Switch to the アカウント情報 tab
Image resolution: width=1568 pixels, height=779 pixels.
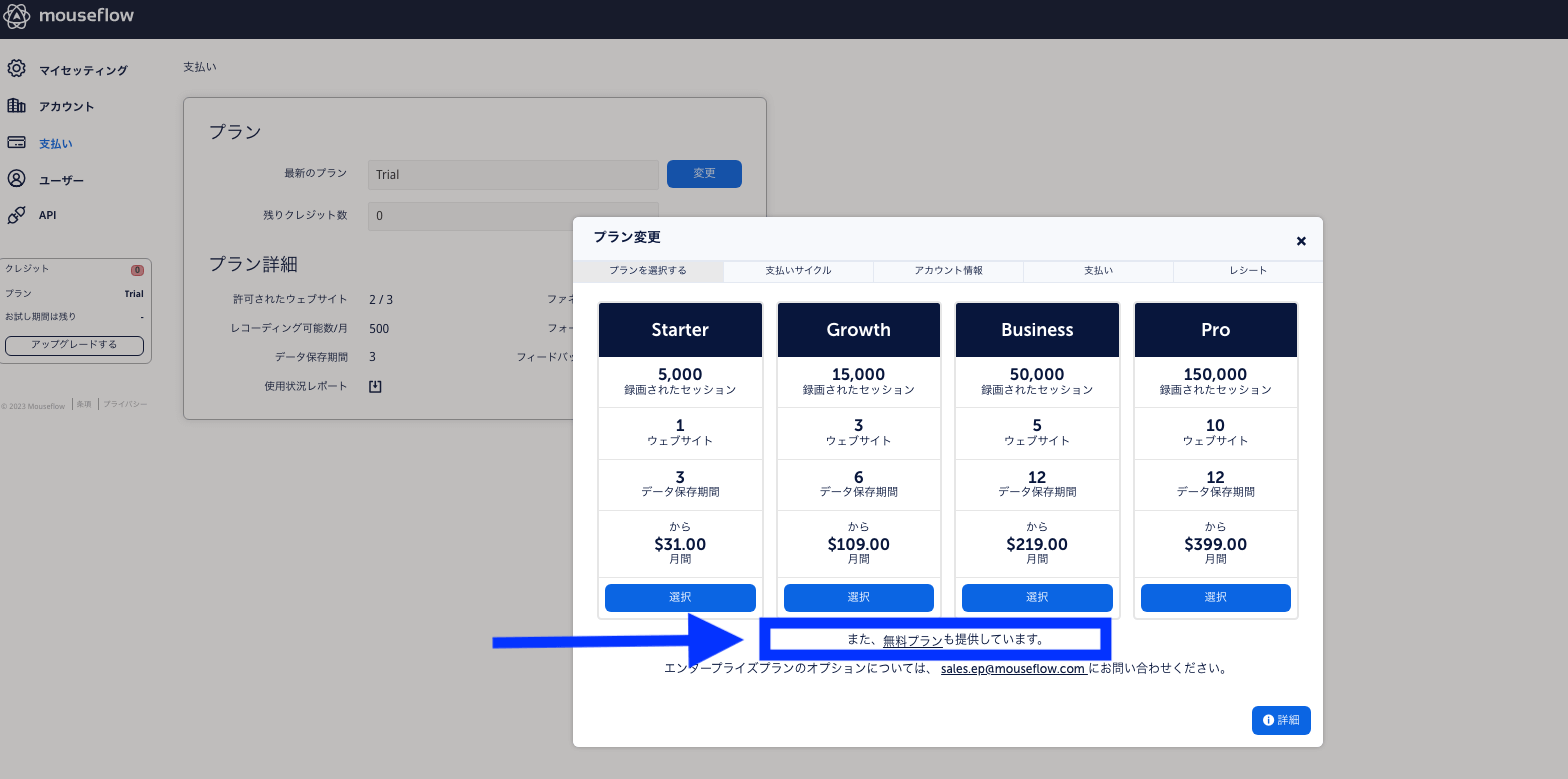click(948, 271)
